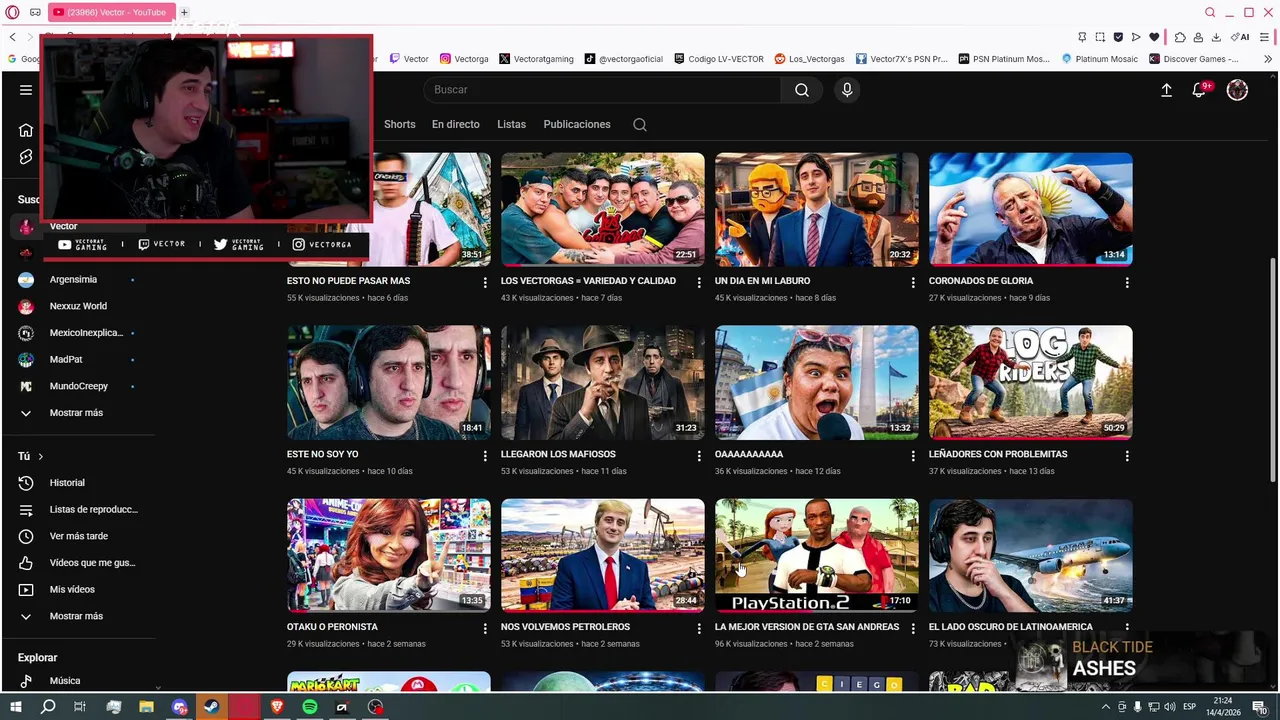
Task: Open Shorts from the sidebar icon
Action: [x=26, y=157]
